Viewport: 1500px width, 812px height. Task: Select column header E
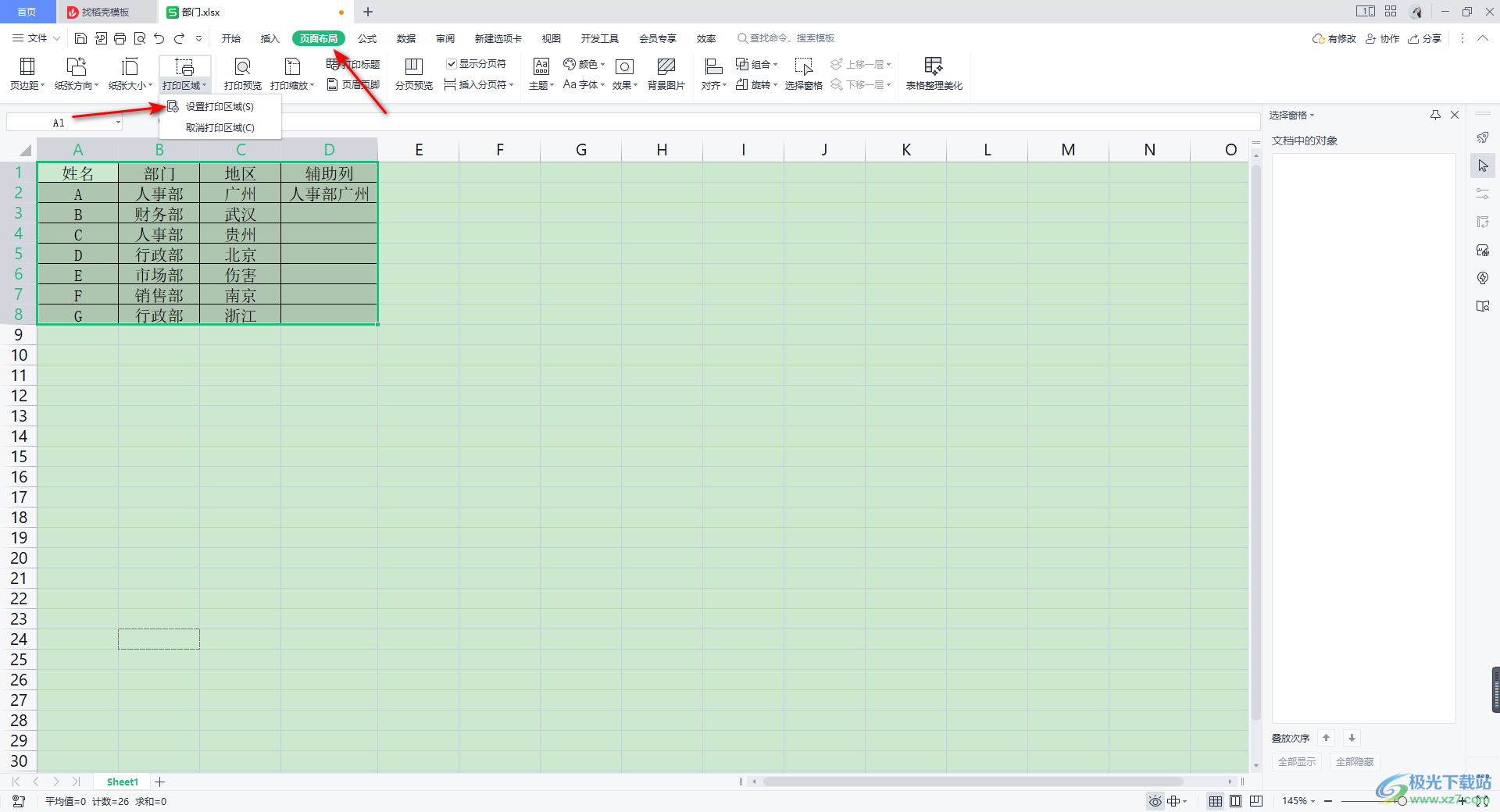coord(419,150)
